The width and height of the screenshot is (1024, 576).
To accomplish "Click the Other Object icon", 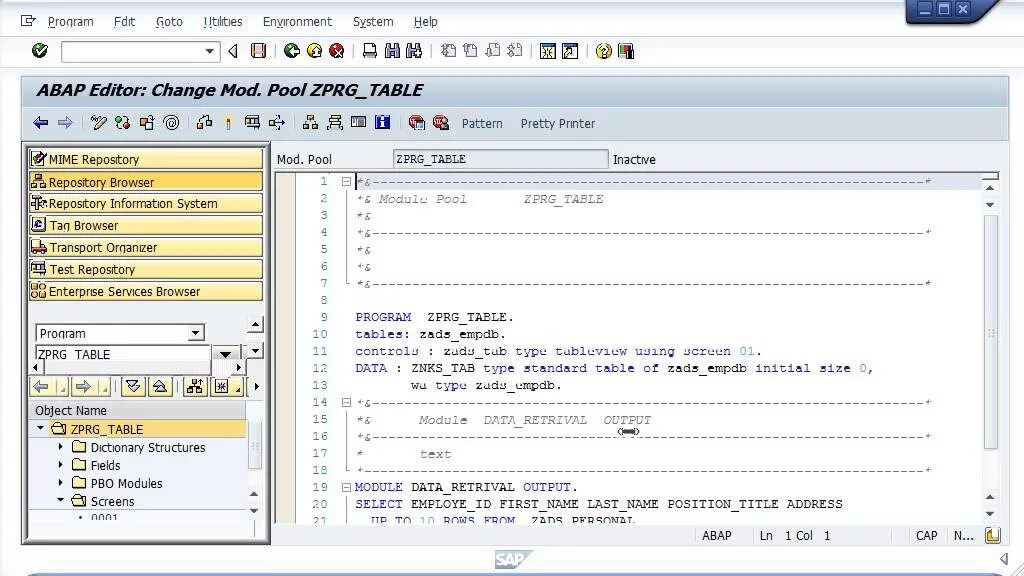I will [x=147, y=123].
